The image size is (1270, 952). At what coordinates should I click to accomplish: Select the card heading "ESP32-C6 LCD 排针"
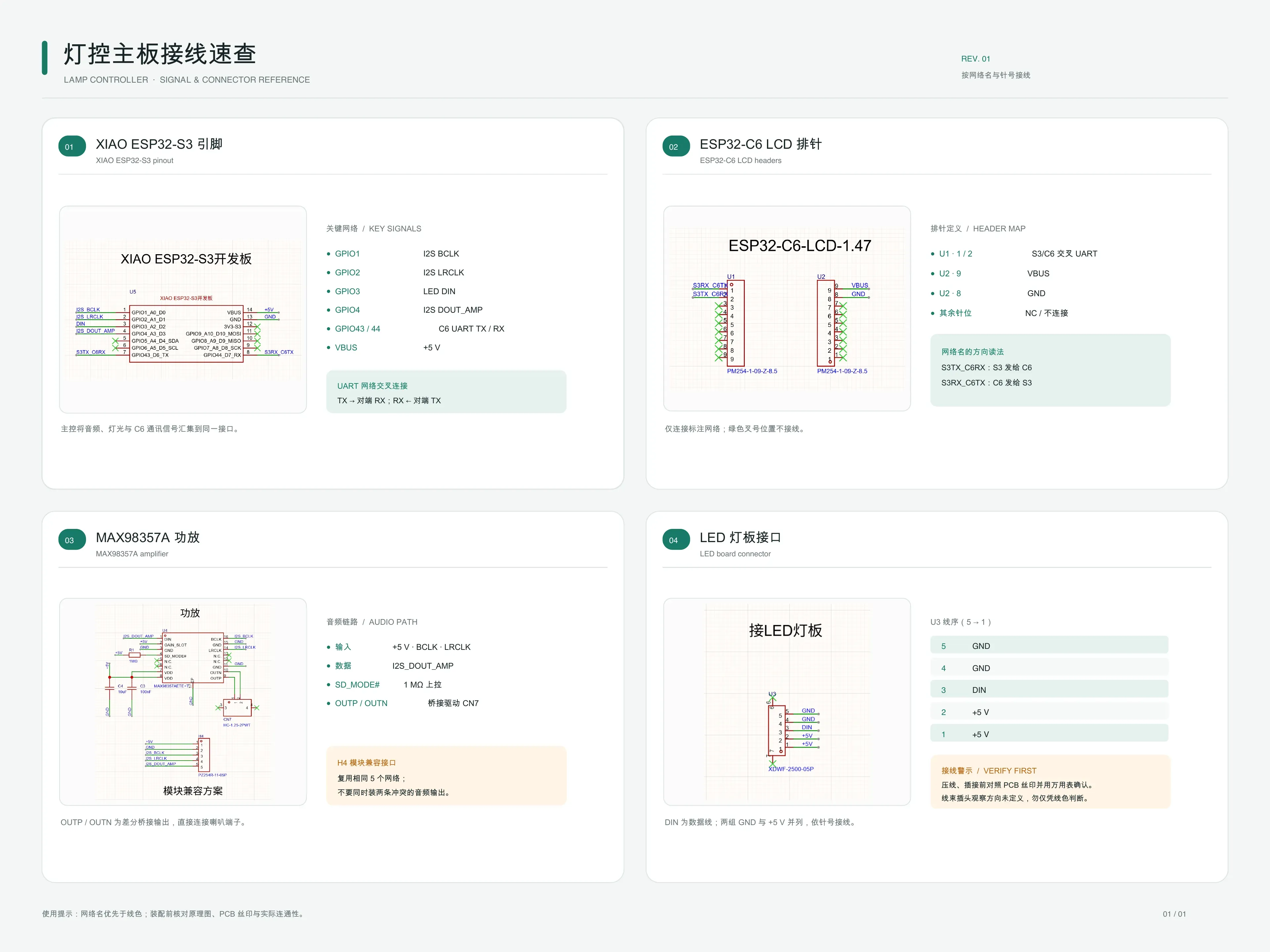click(761, 144)
